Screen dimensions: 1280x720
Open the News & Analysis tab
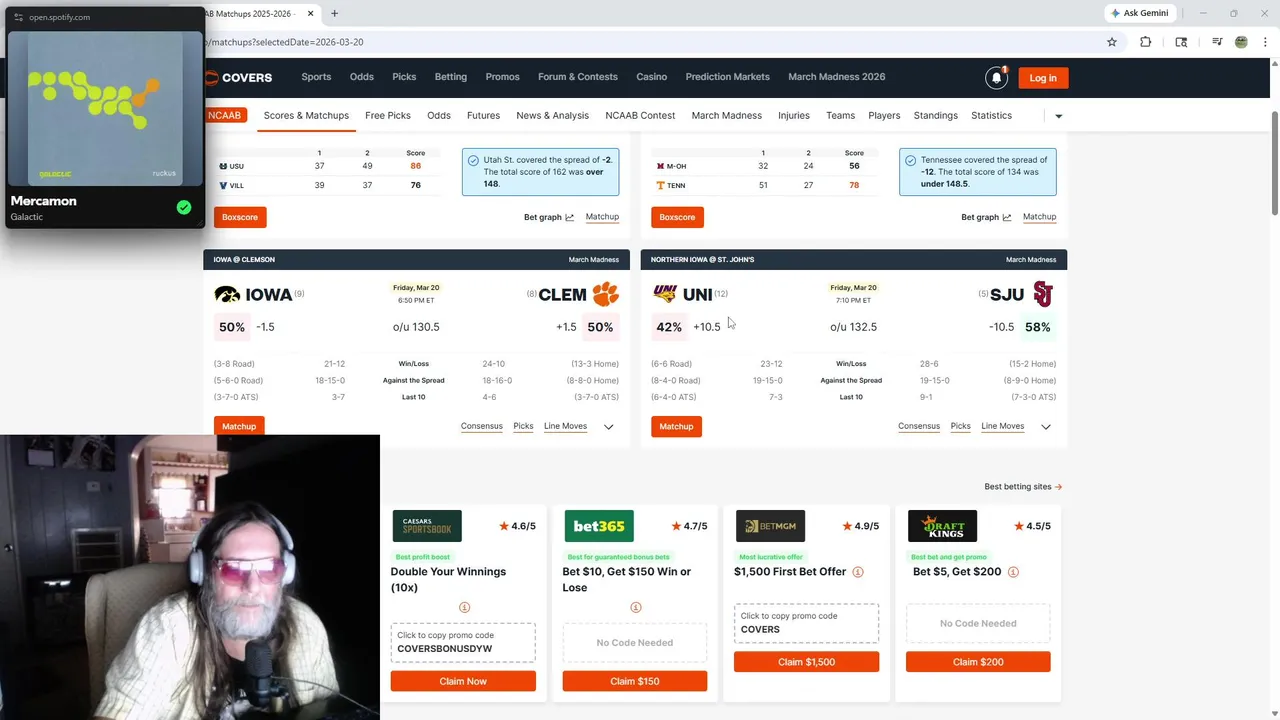[552, 115]
